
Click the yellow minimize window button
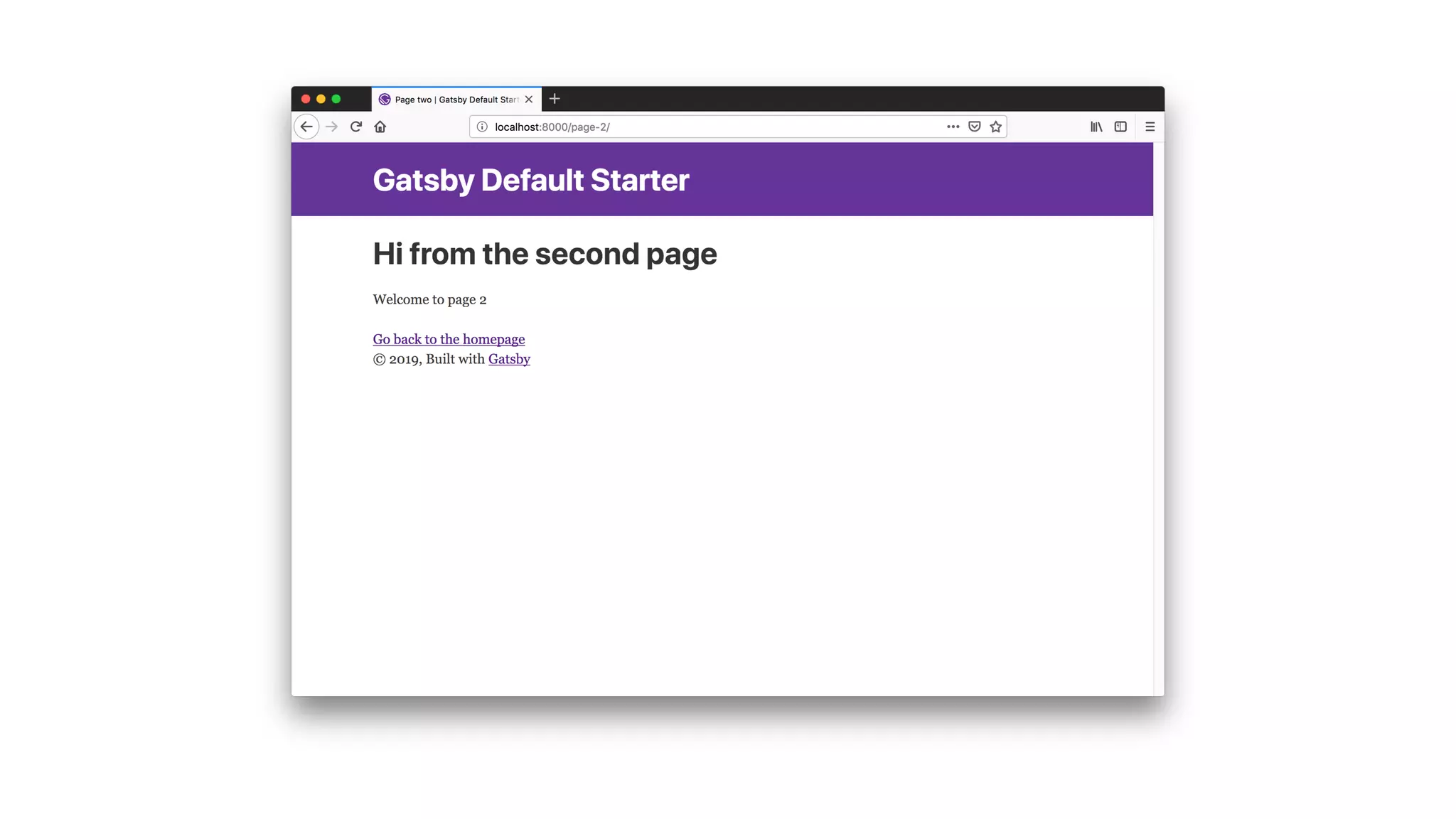(321, 99)
